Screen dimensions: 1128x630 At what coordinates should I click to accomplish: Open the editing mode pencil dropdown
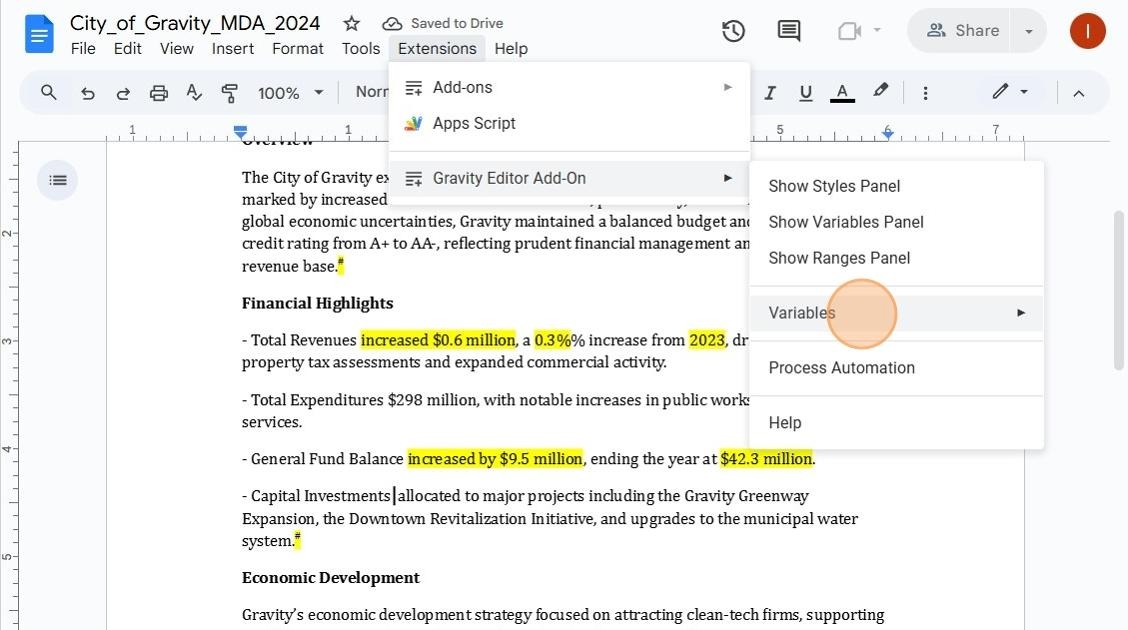click(1009, 92)
